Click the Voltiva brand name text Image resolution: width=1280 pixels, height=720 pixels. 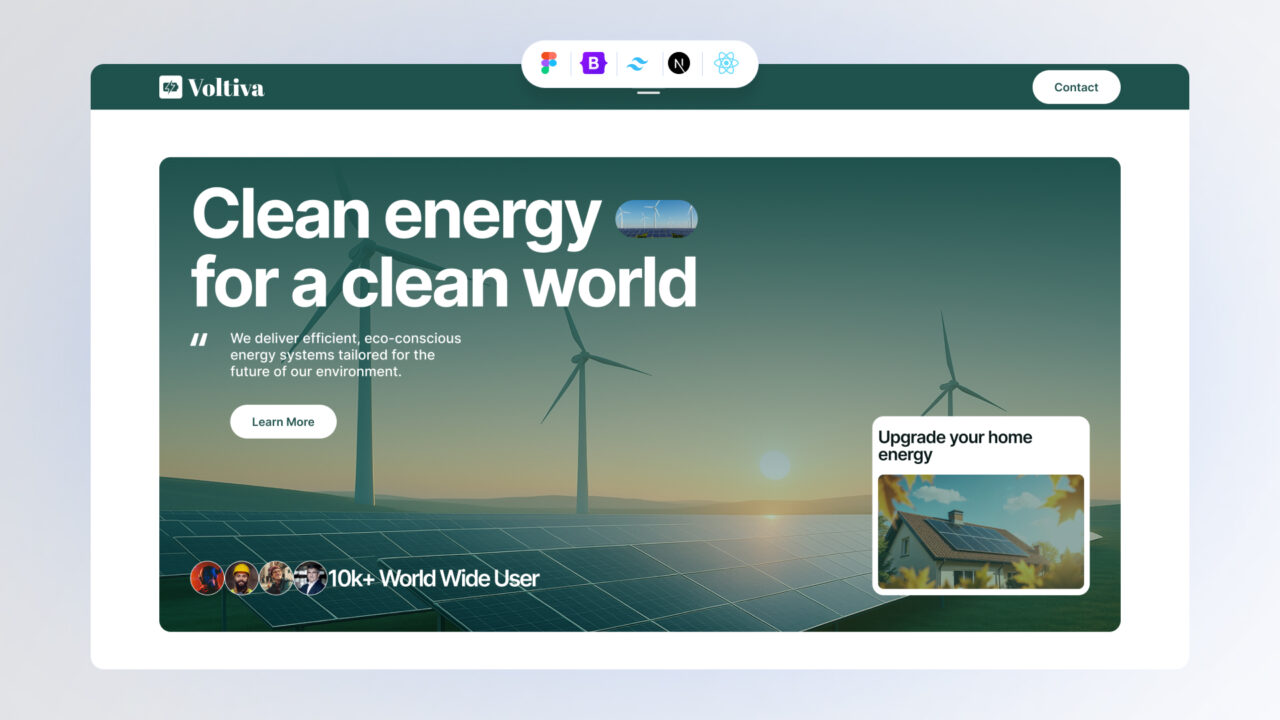tap(226, 88)
